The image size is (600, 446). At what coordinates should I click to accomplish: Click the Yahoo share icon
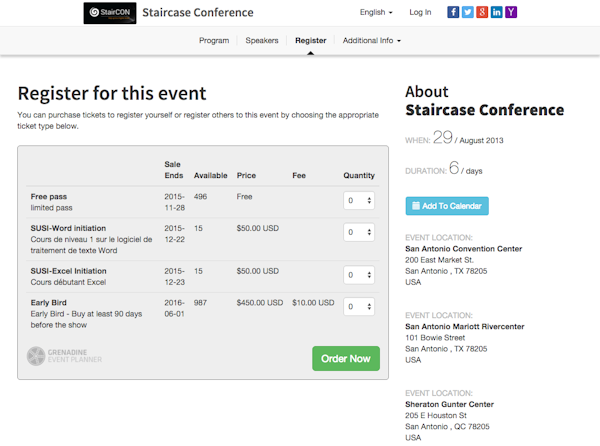click(512, 13)
